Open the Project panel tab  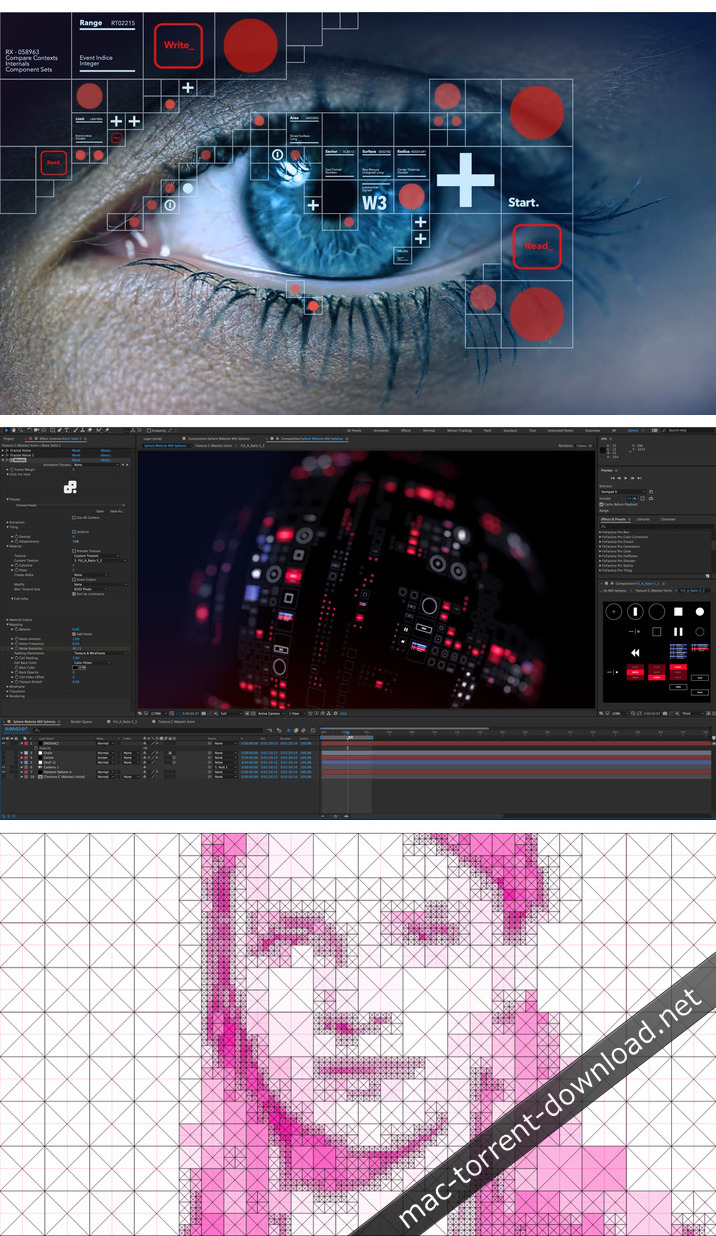(x=9, y=438)
